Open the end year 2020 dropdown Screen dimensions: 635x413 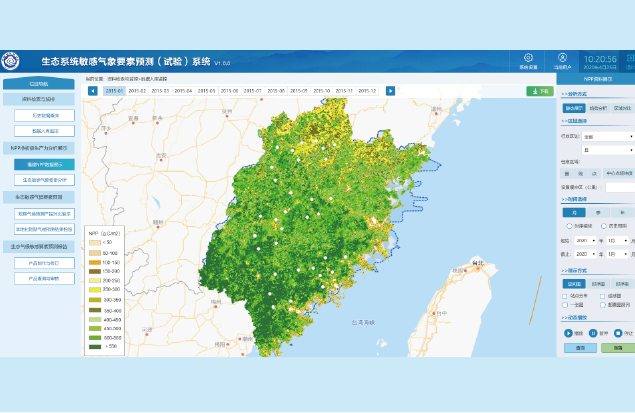click(584, 254)
